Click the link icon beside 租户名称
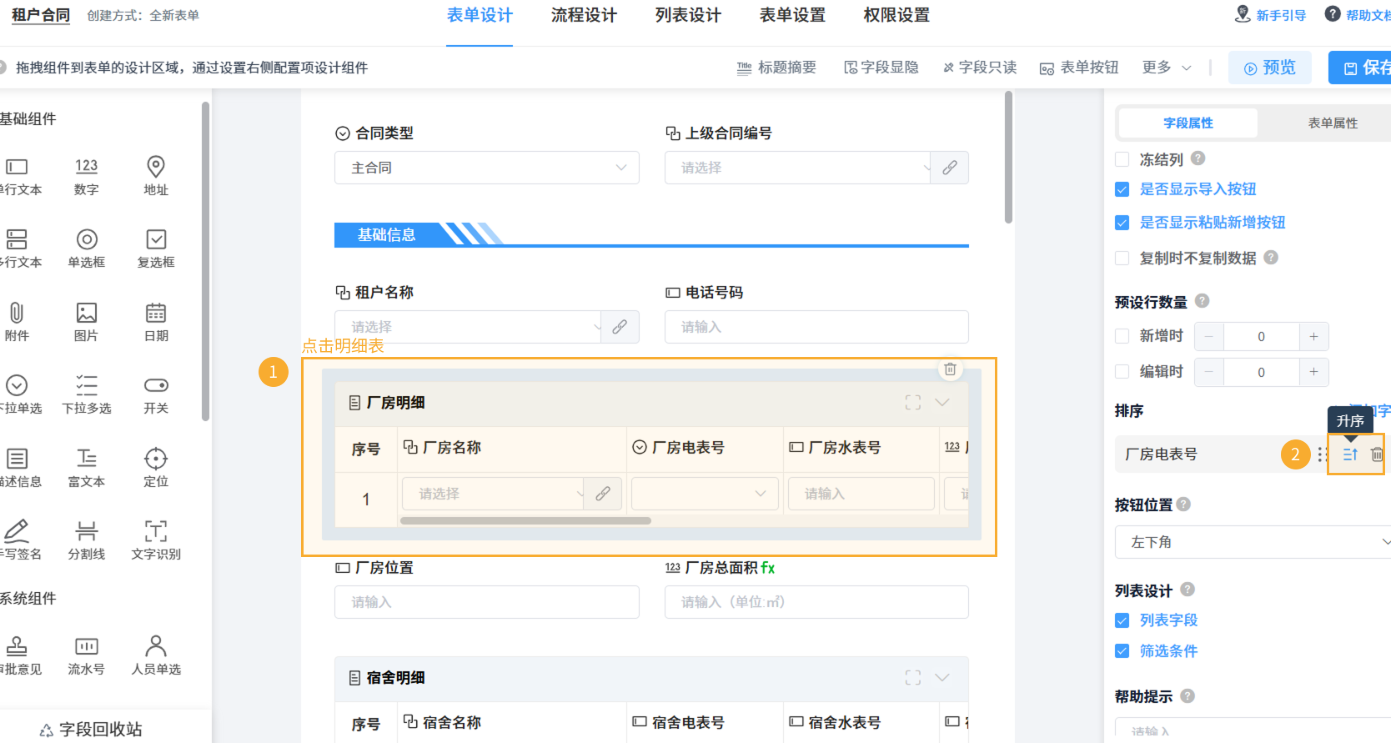 pyautogui.click(x=619, y=327)
